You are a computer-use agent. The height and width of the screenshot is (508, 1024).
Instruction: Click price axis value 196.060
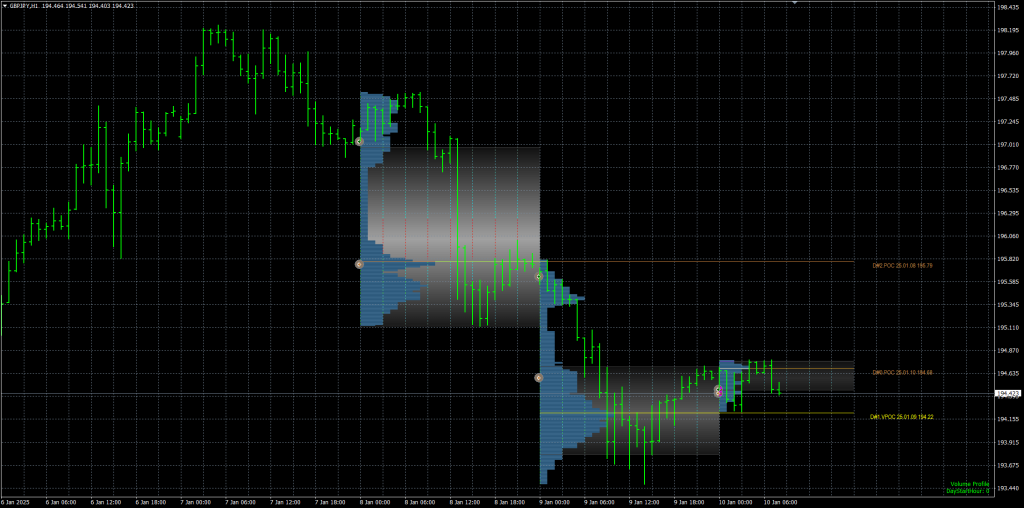point(1007,236)
